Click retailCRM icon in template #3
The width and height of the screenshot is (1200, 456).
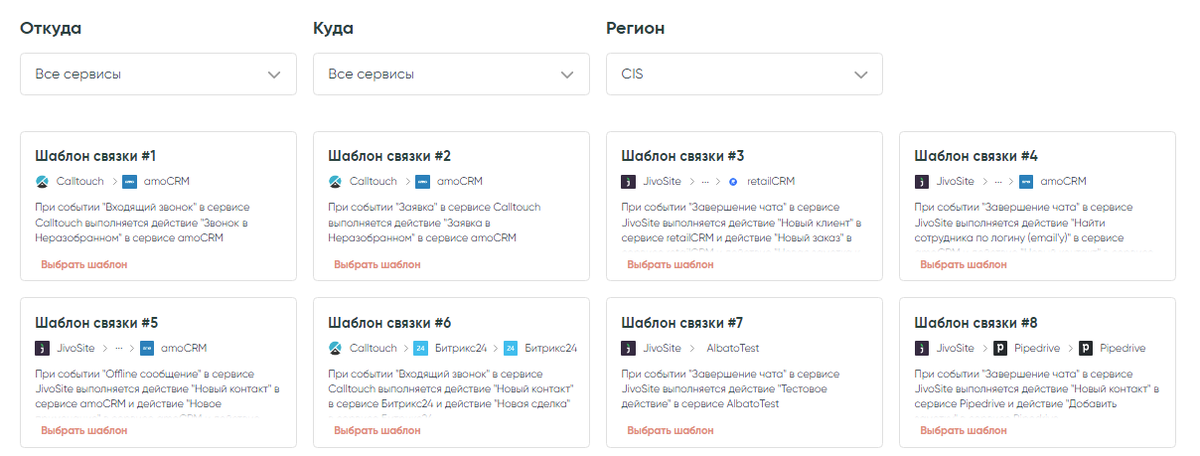733,181
